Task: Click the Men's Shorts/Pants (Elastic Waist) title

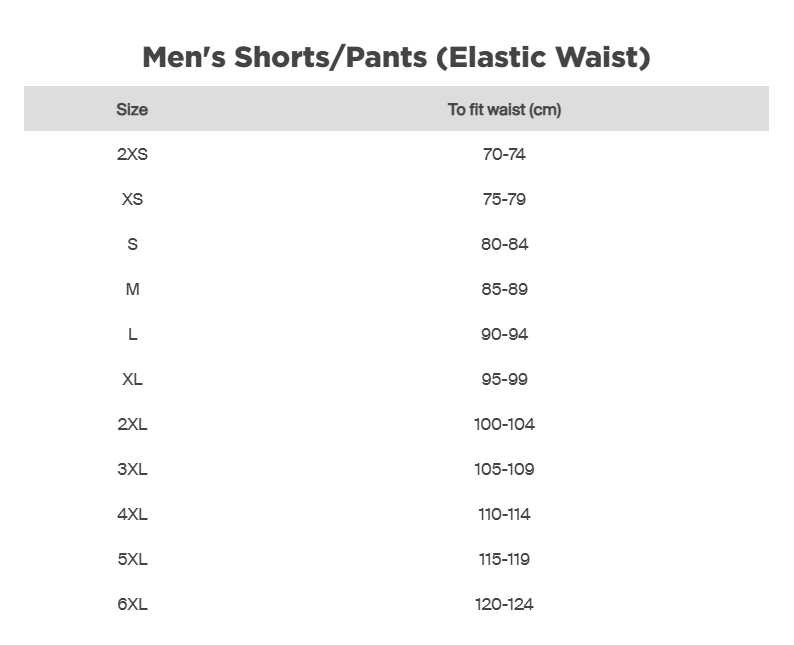Action: pyautogui.click(x=396, y=57)
